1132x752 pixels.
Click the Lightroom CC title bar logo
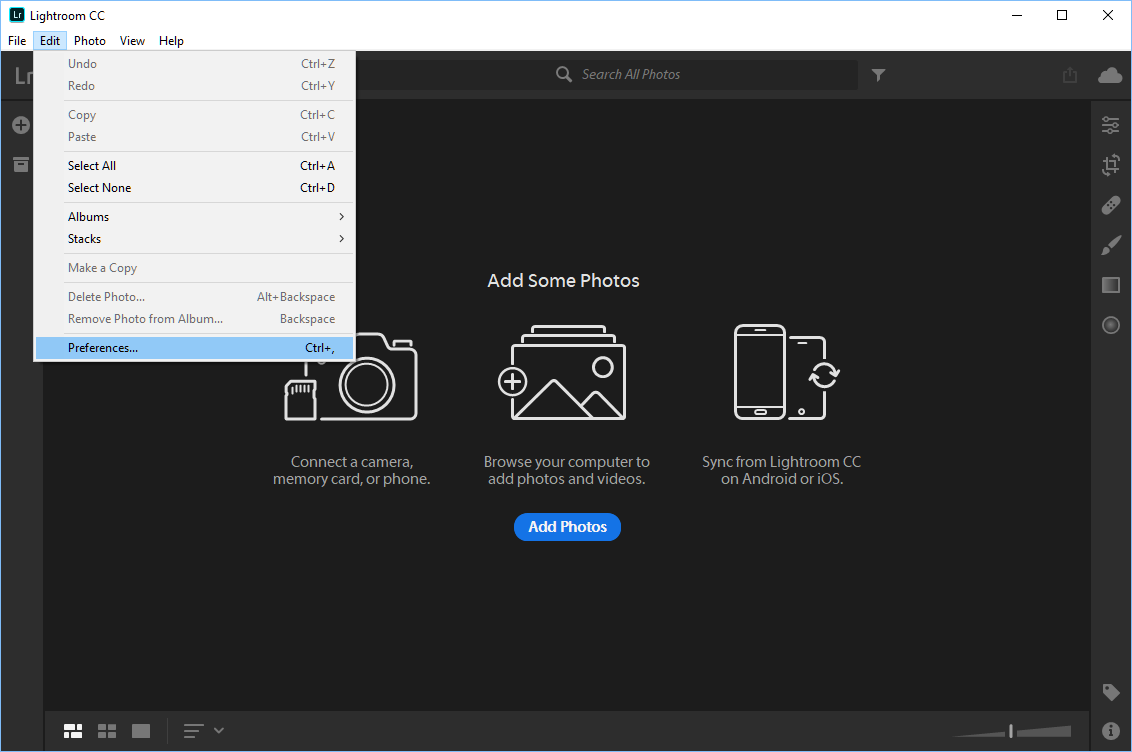pos(17,15)
